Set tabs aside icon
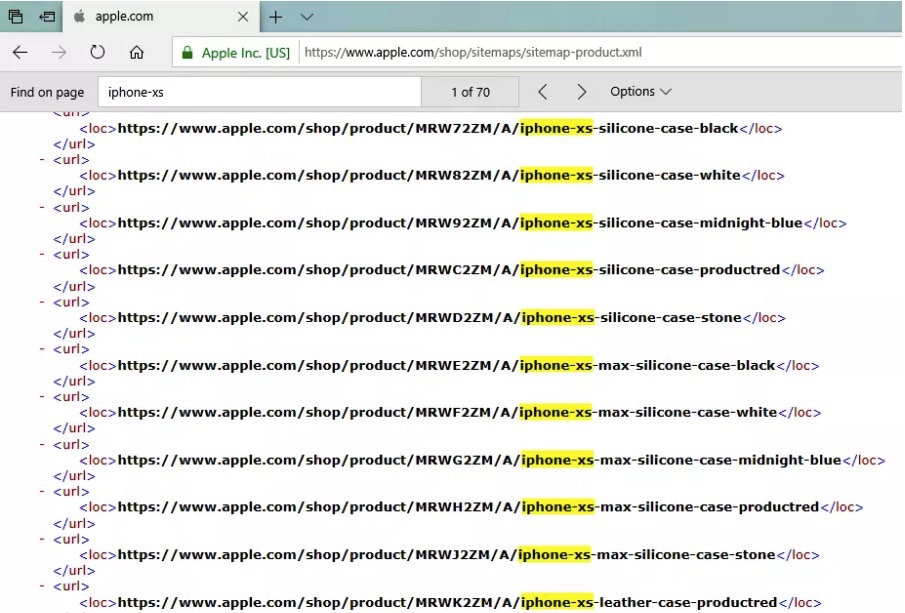Image resolution: width=905 pixels, height=613 pixels. 47,17
